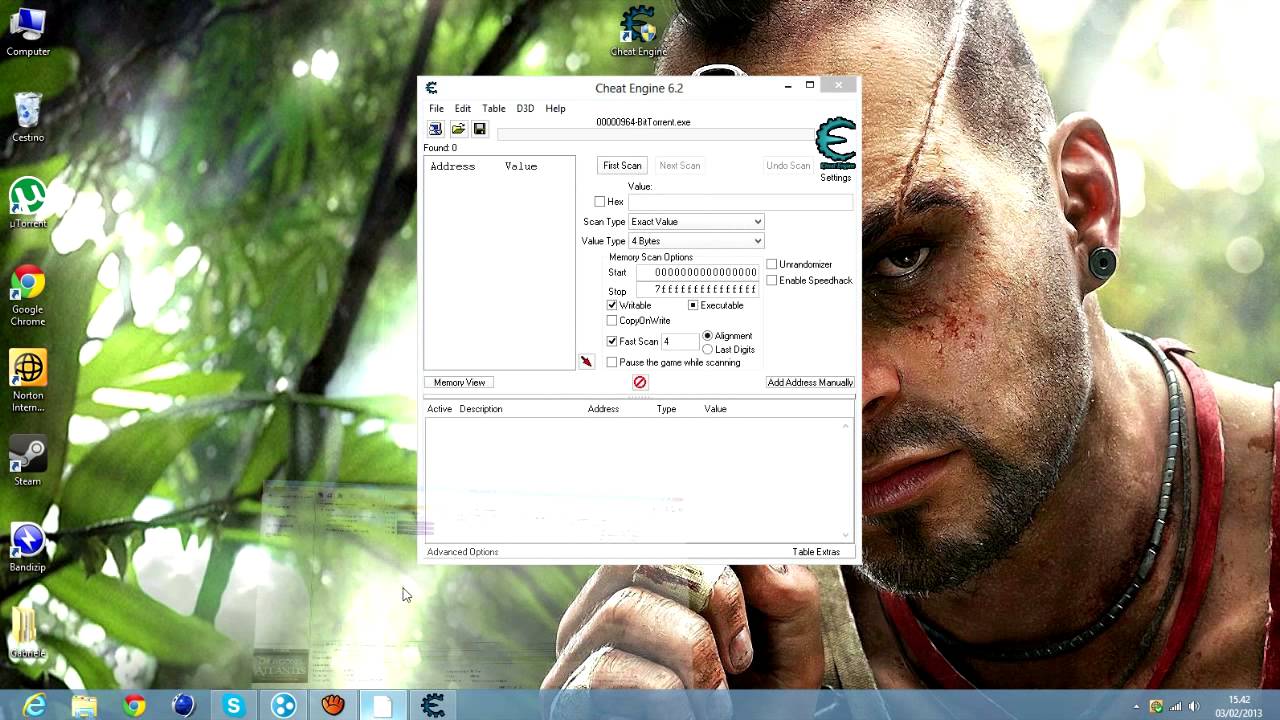The image size is (1280, 720).
Task: Open the File menu
Action: (x=437, y=108)
